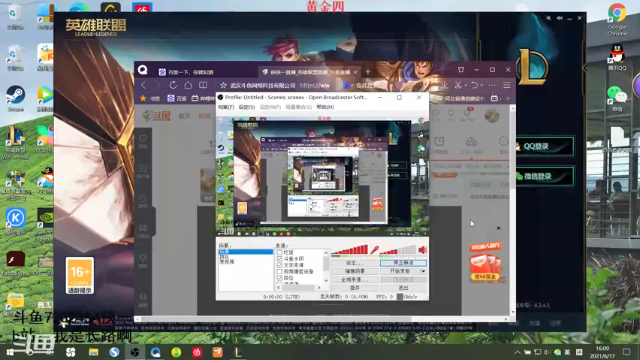Click 首页 on the Douyu page header
This screenshot has height=360, width=640.
tap(184, 116)
